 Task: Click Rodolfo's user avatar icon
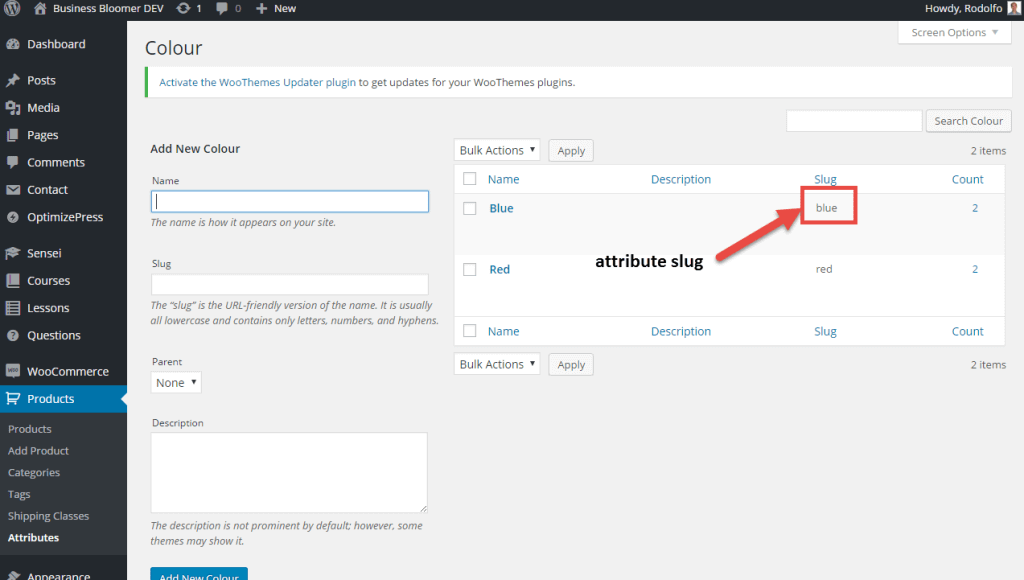point(1014,8)
